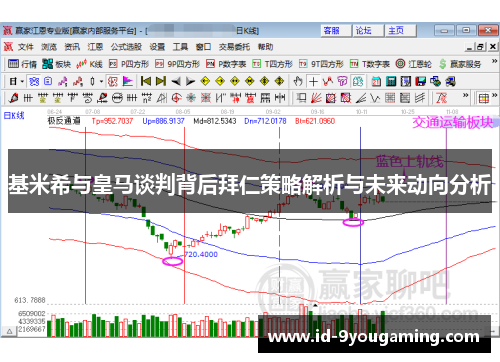Open the 交易委托 menu
The image size is (500, 362).
pos(234,47)
